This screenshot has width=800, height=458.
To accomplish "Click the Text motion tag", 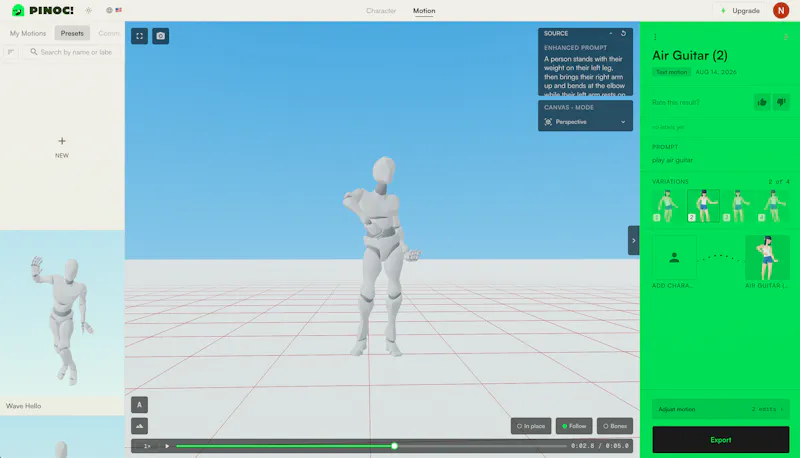I will point(671,72).
